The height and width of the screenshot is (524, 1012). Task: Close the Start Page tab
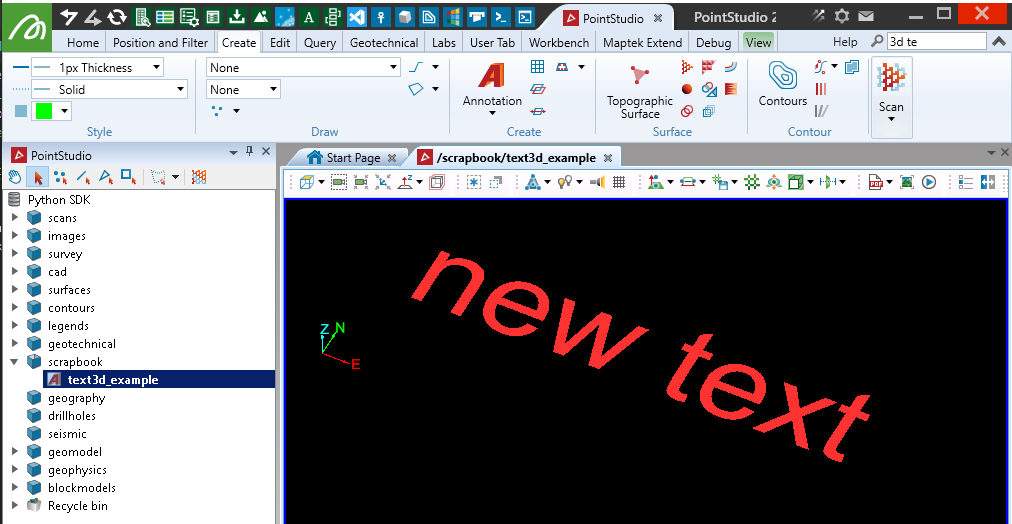point(392,158)
